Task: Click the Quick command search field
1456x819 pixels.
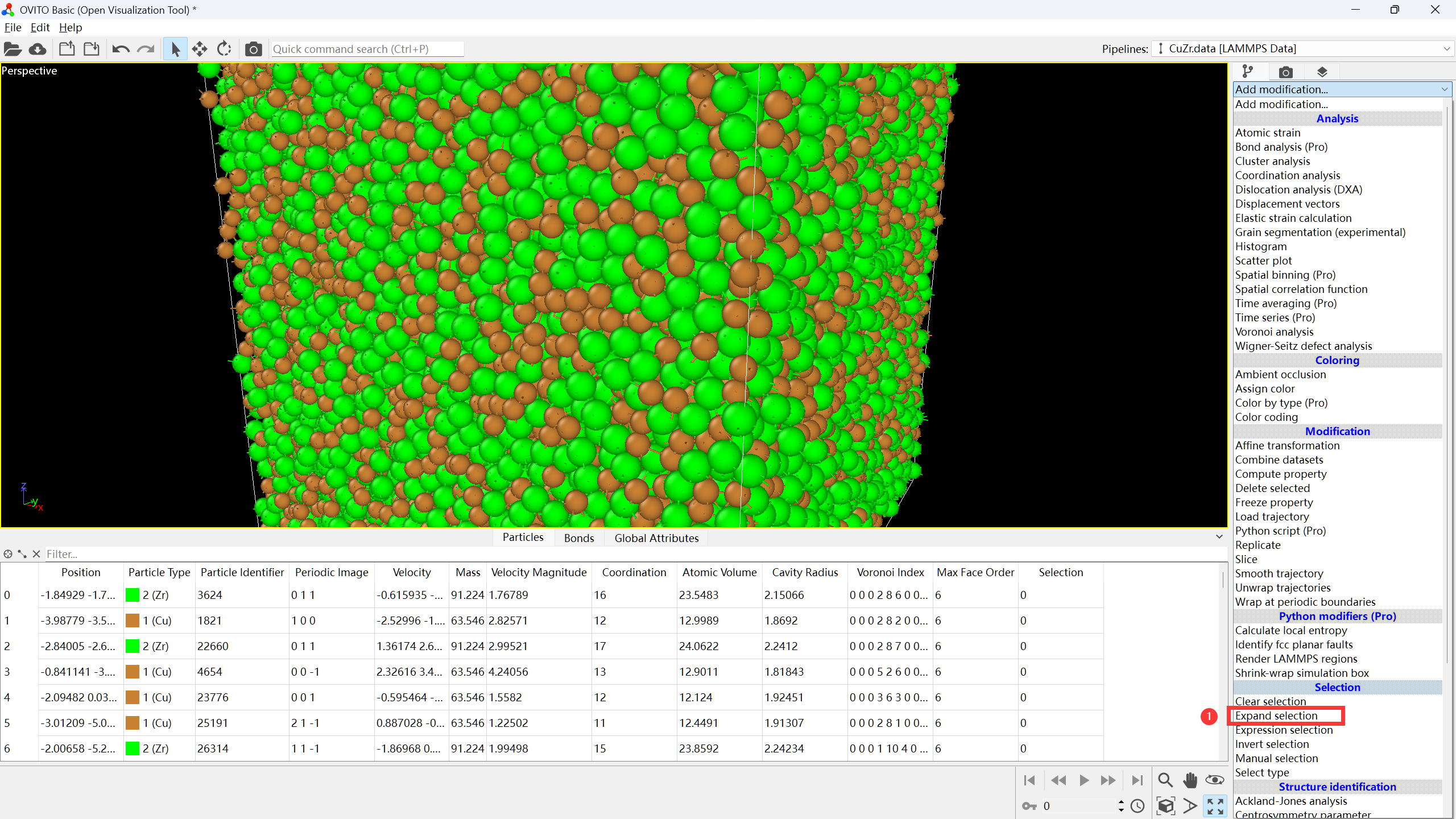Action: [x=367, y=49]
